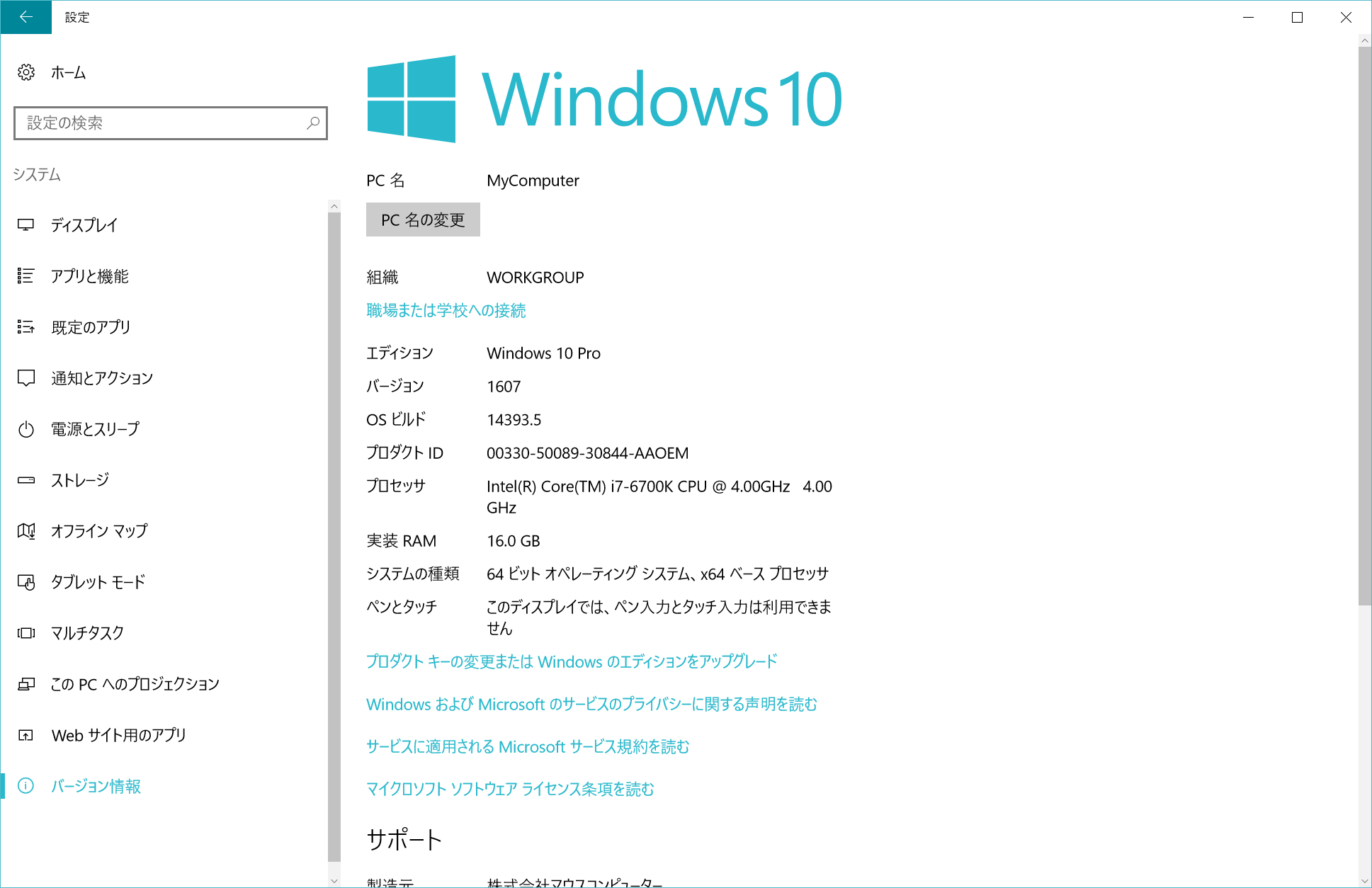This screenshot has height=888, width=1372.
Task: Click the オフライン マップ map icon
Action: click(x=26, y=531)
